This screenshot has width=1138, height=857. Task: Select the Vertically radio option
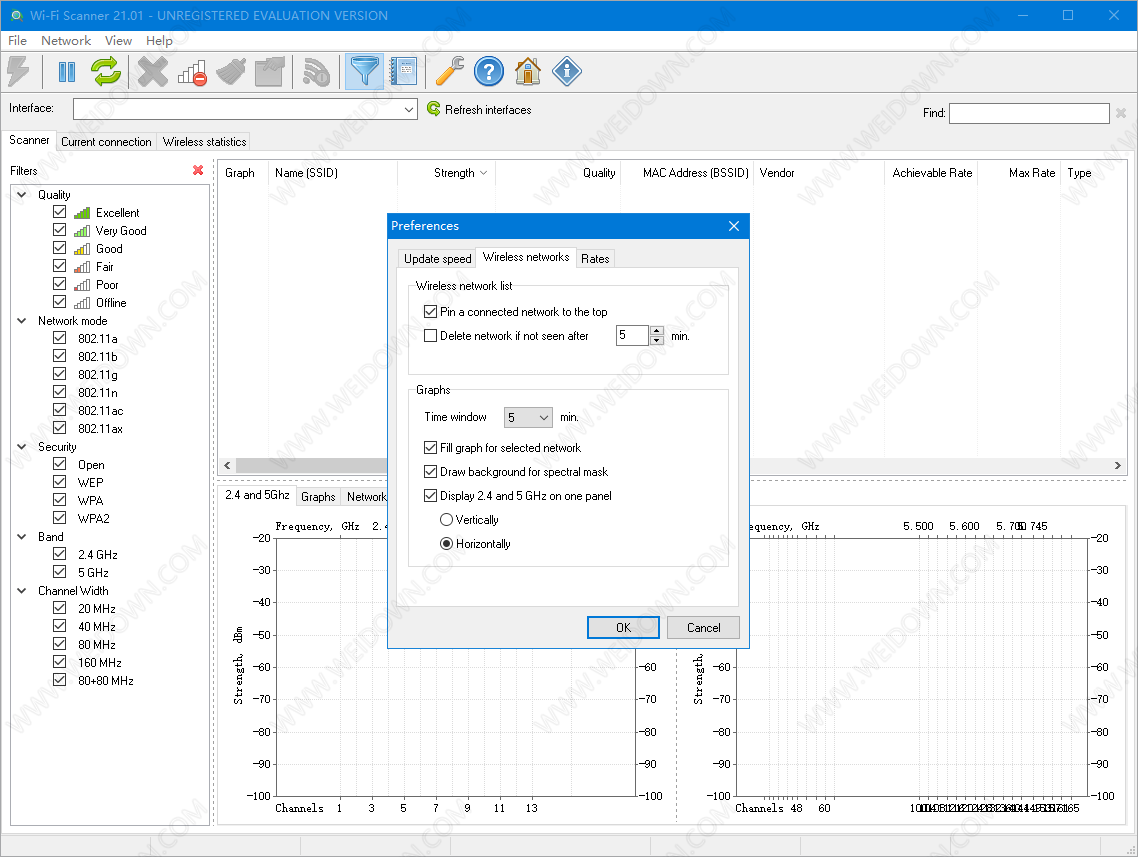(446, 520)
